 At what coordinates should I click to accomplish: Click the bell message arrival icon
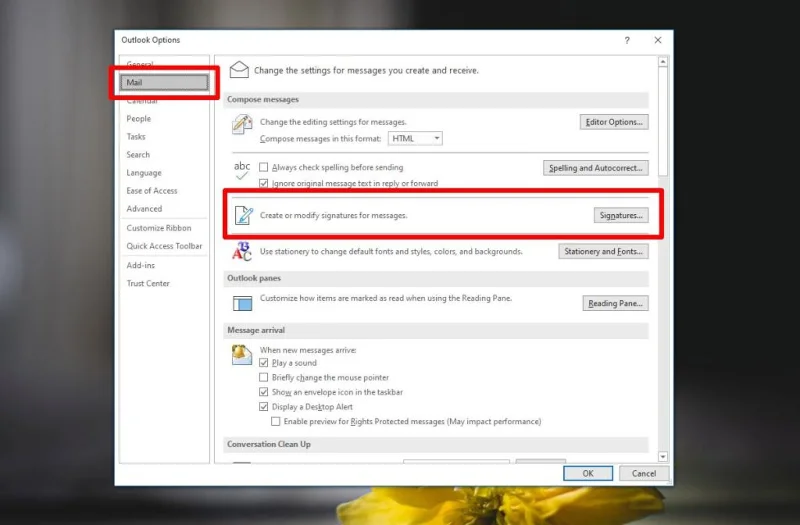[x=242, y=355]
